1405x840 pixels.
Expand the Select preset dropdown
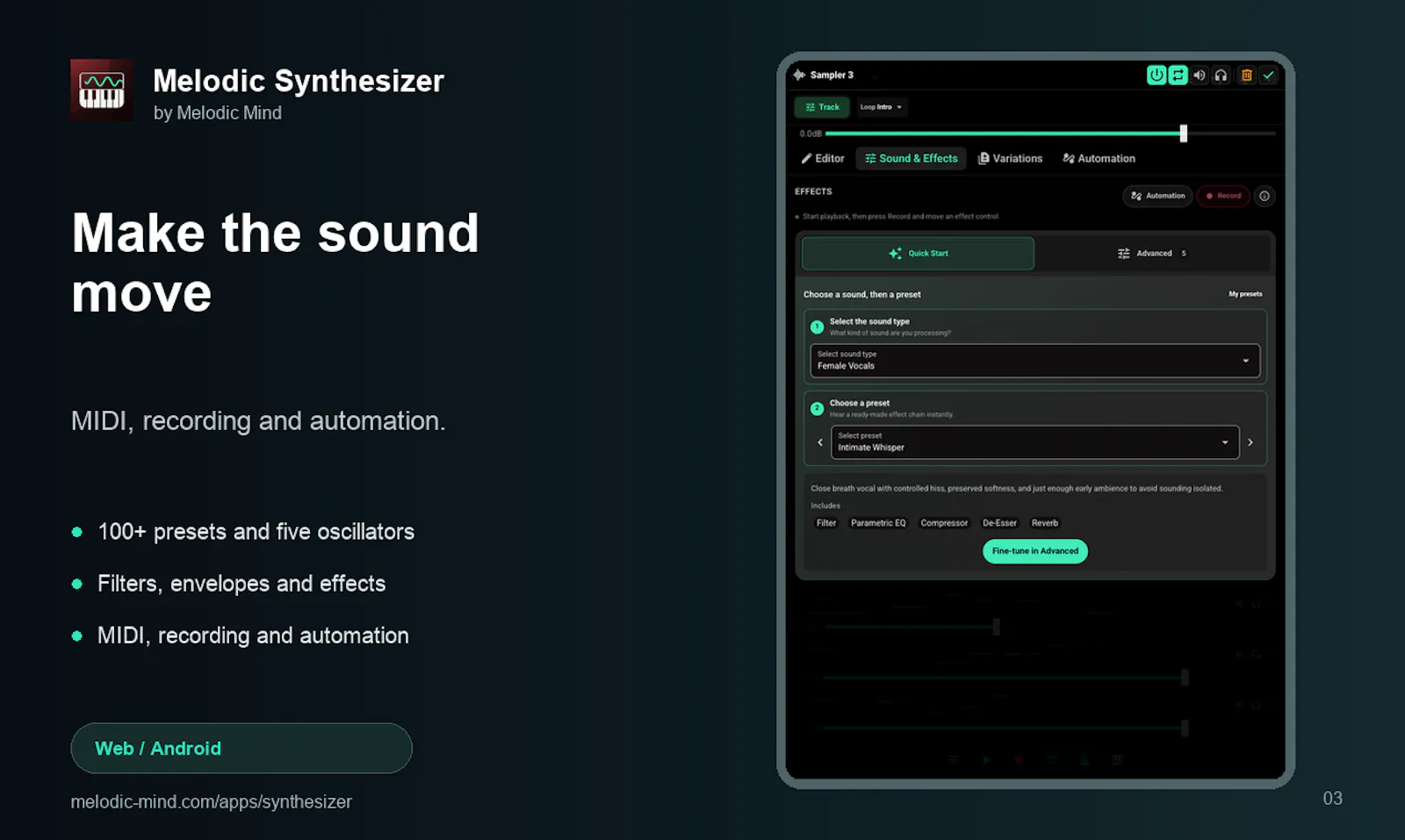coord(1034,442)
